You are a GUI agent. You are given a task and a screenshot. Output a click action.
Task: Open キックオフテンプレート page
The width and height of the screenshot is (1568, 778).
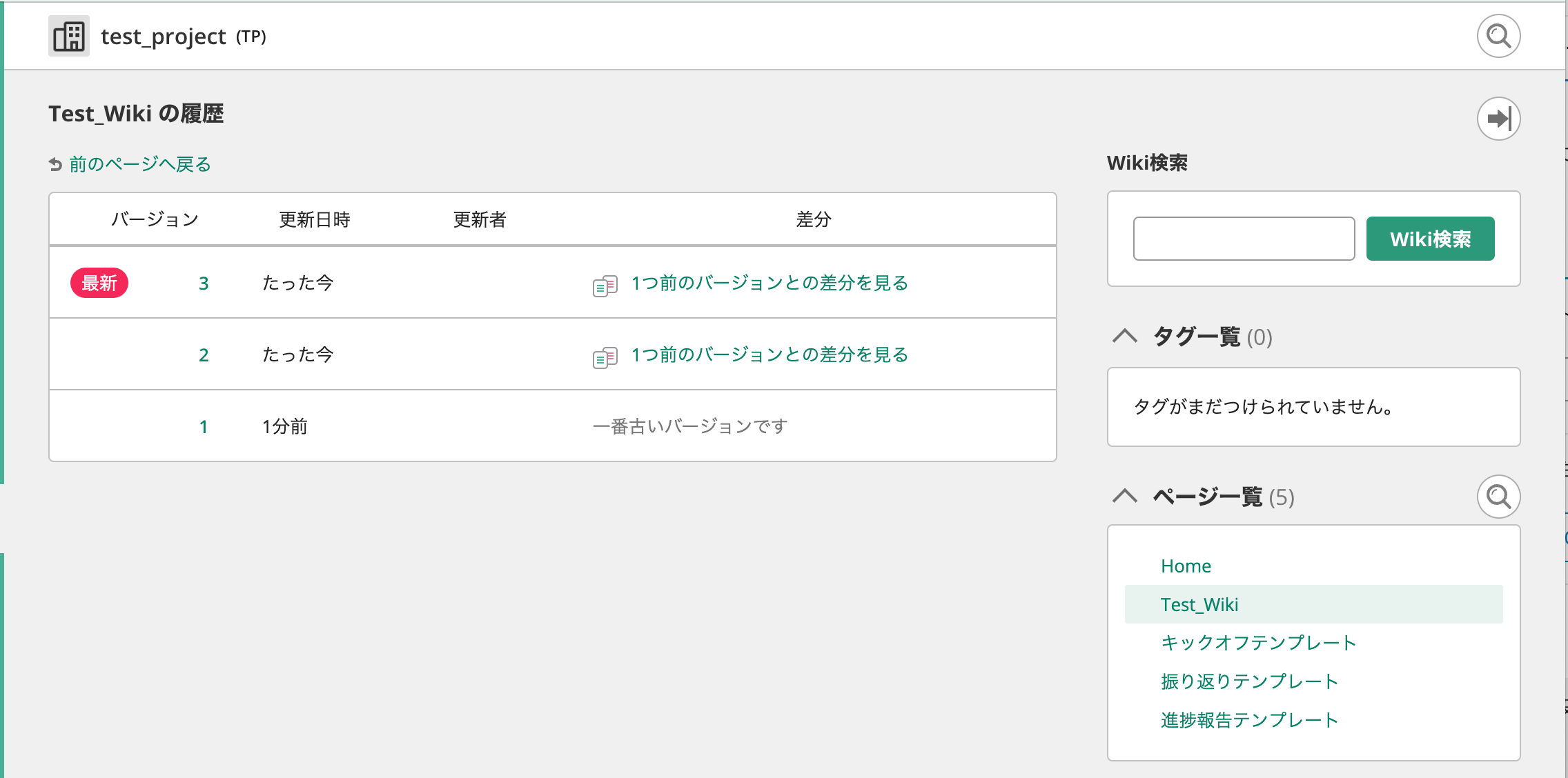[1258, 643]
